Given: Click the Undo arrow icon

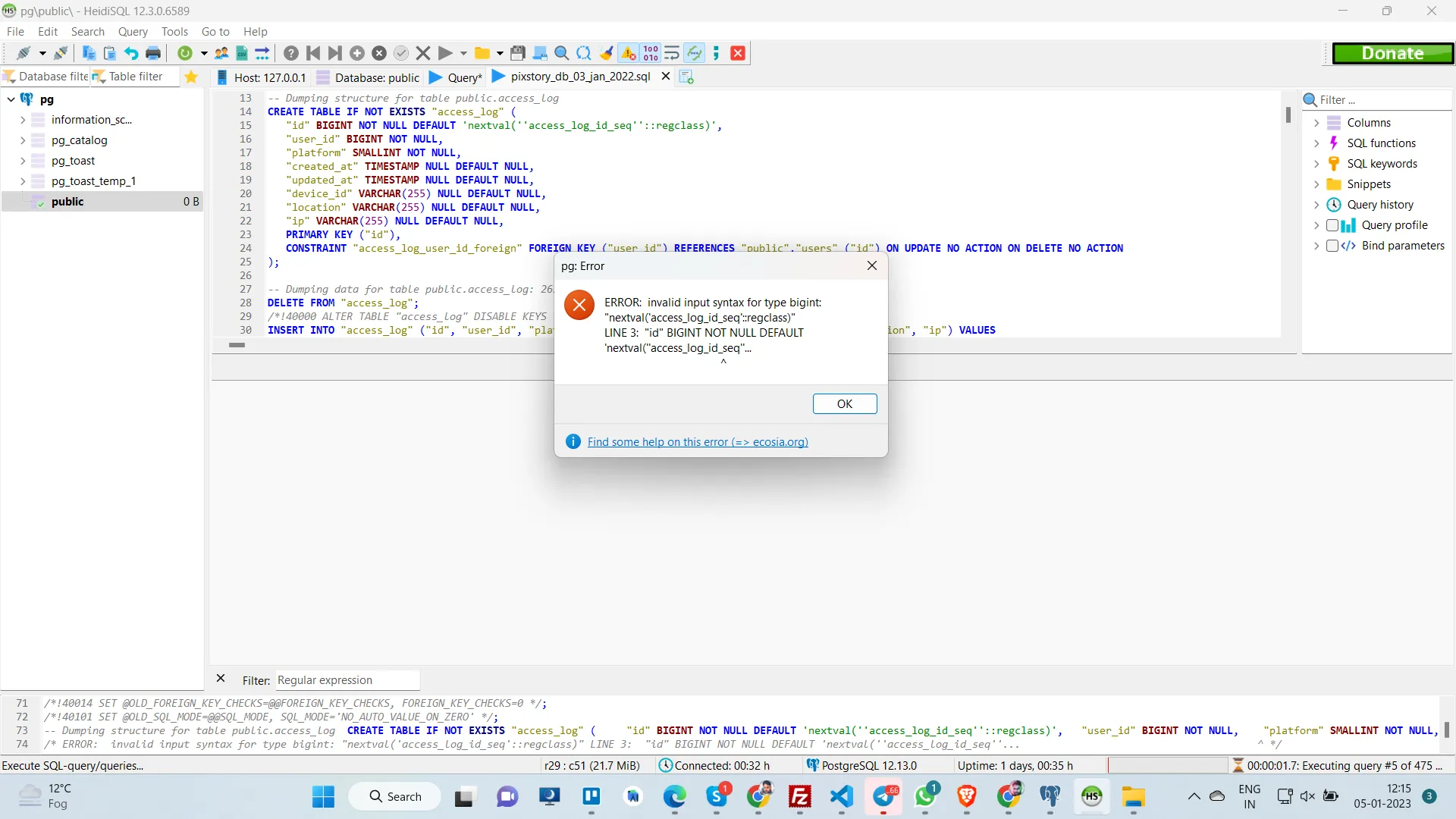Looking at the screenshot, I should (x=131, y=53).
